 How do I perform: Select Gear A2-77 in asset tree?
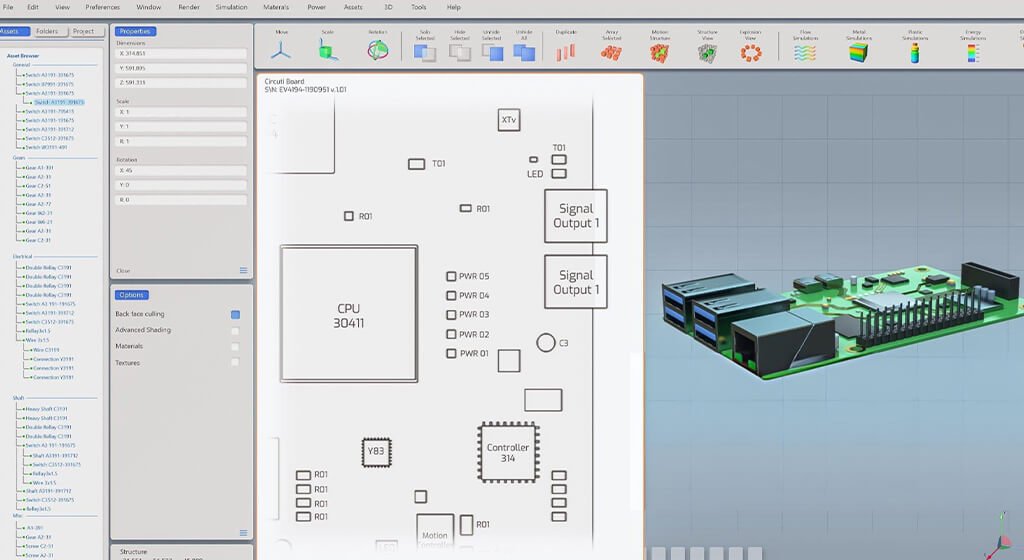tap(37, 204)
